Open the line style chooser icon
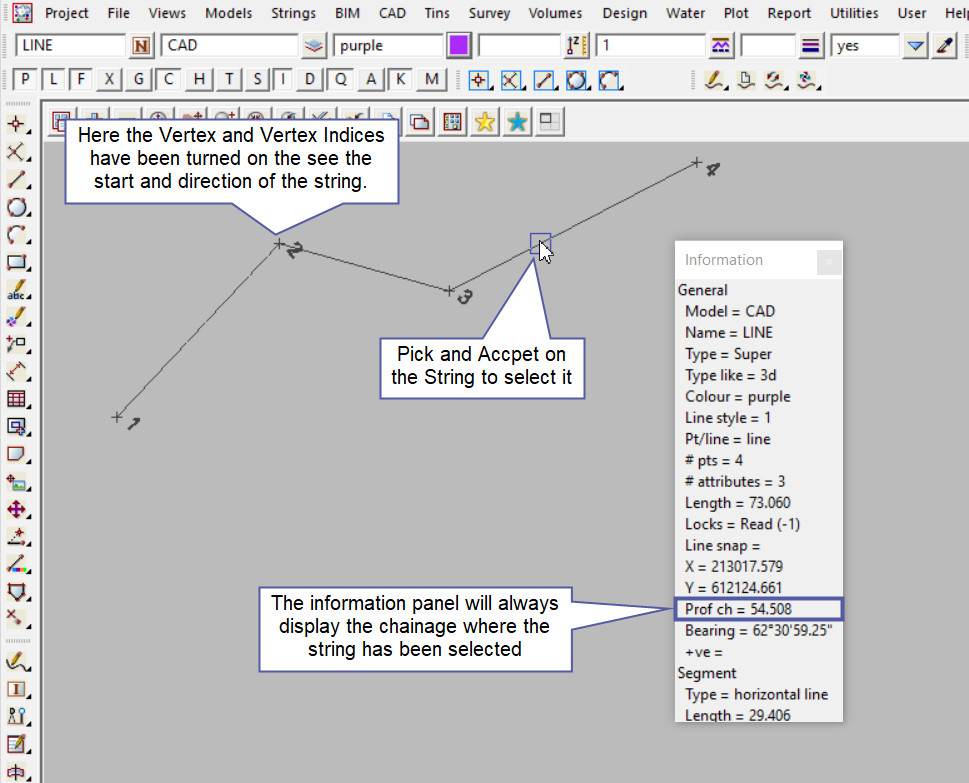The image size is (969, 783). (x=721, y=46)
